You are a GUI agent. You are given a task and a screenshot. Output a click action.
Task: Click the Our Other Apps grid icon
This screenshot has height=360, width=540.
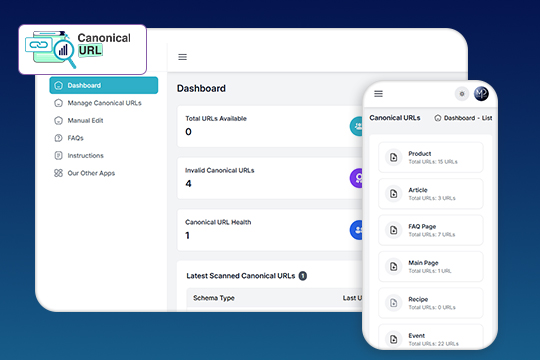click(x=59, y=173)
